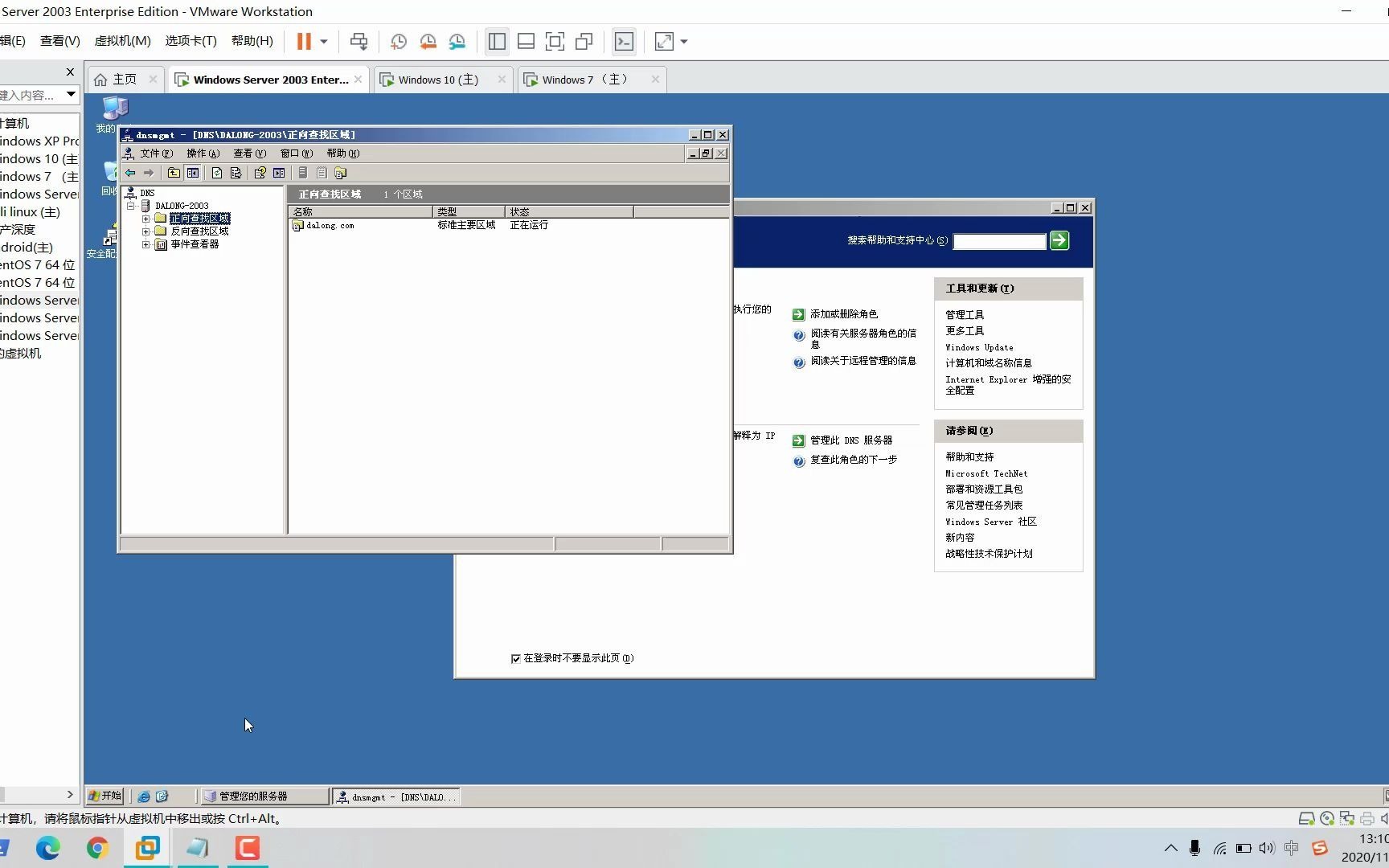Select the dalong.com zone row
The height and width of the screenshot is (868, 1389).
click(509, 225)
